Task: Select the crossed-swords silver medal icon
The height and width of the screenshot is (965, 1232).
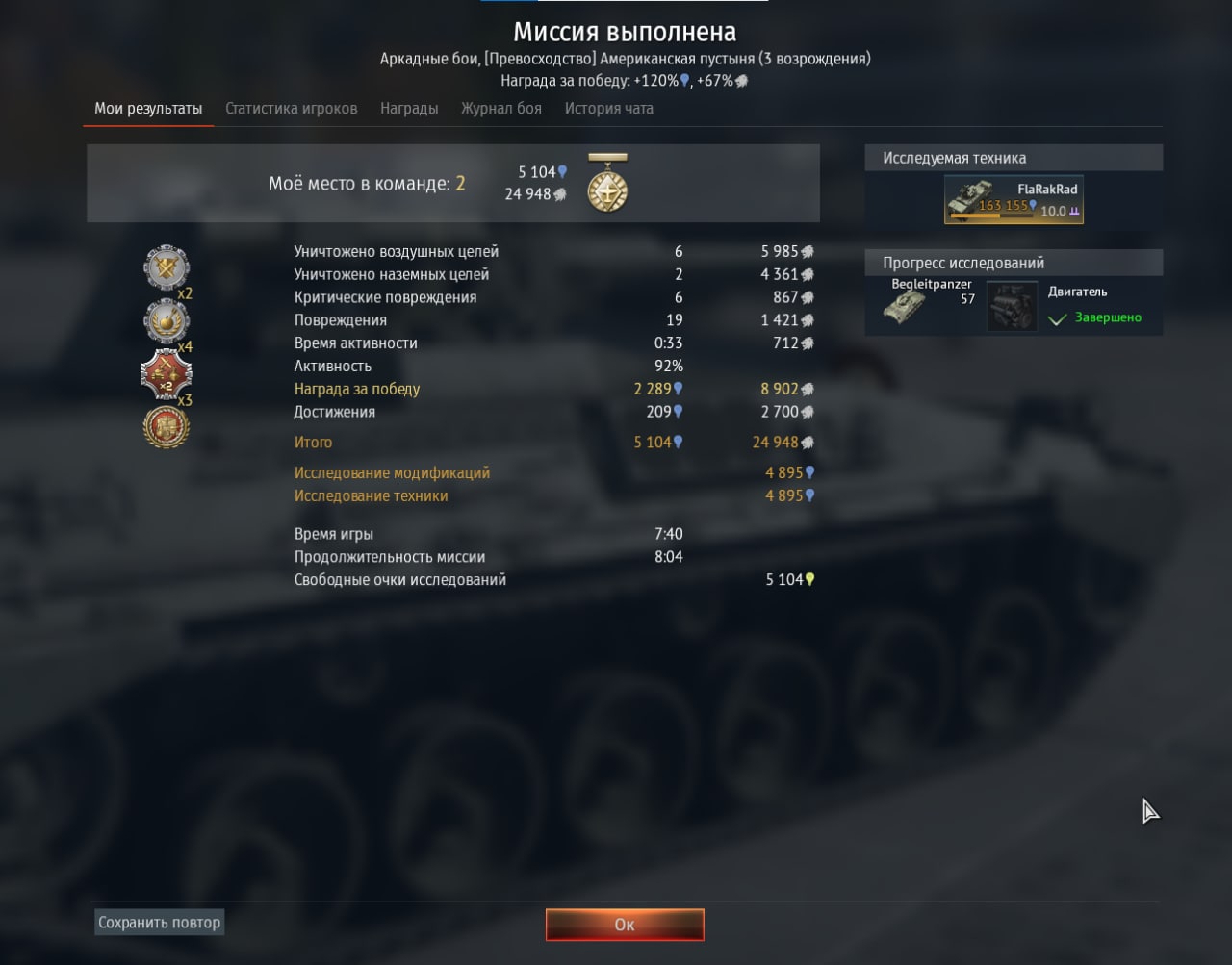Action: coord(167,268)
